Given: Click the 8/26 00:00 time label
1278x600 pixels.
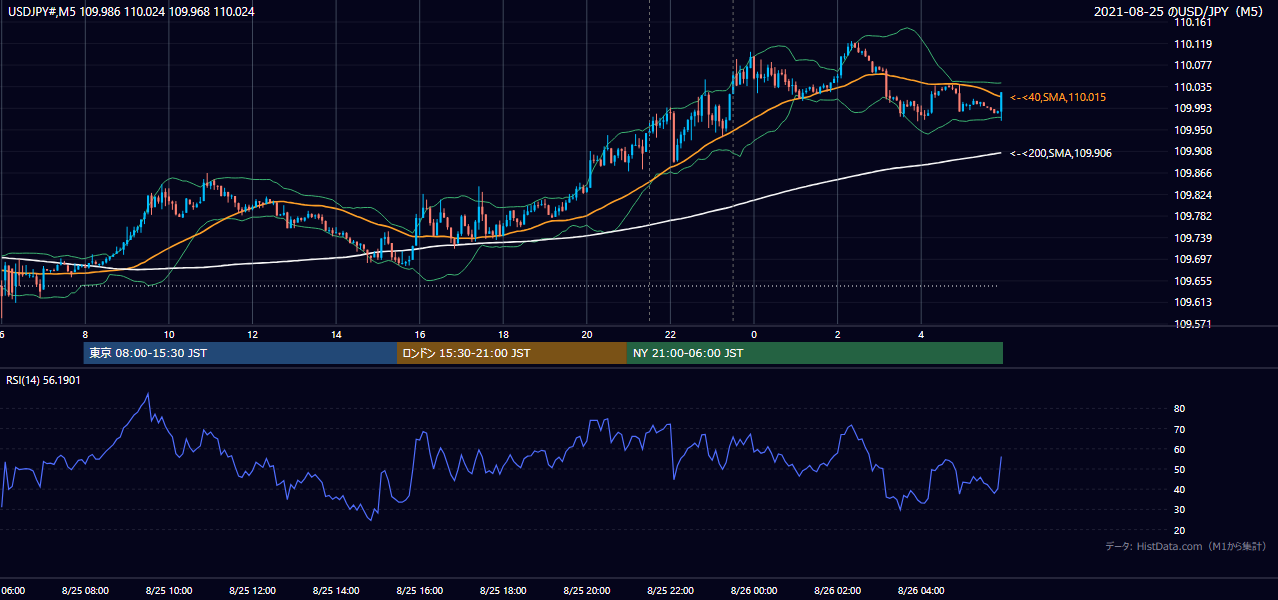Looking at the screenshot, I should tap(754, 590).
